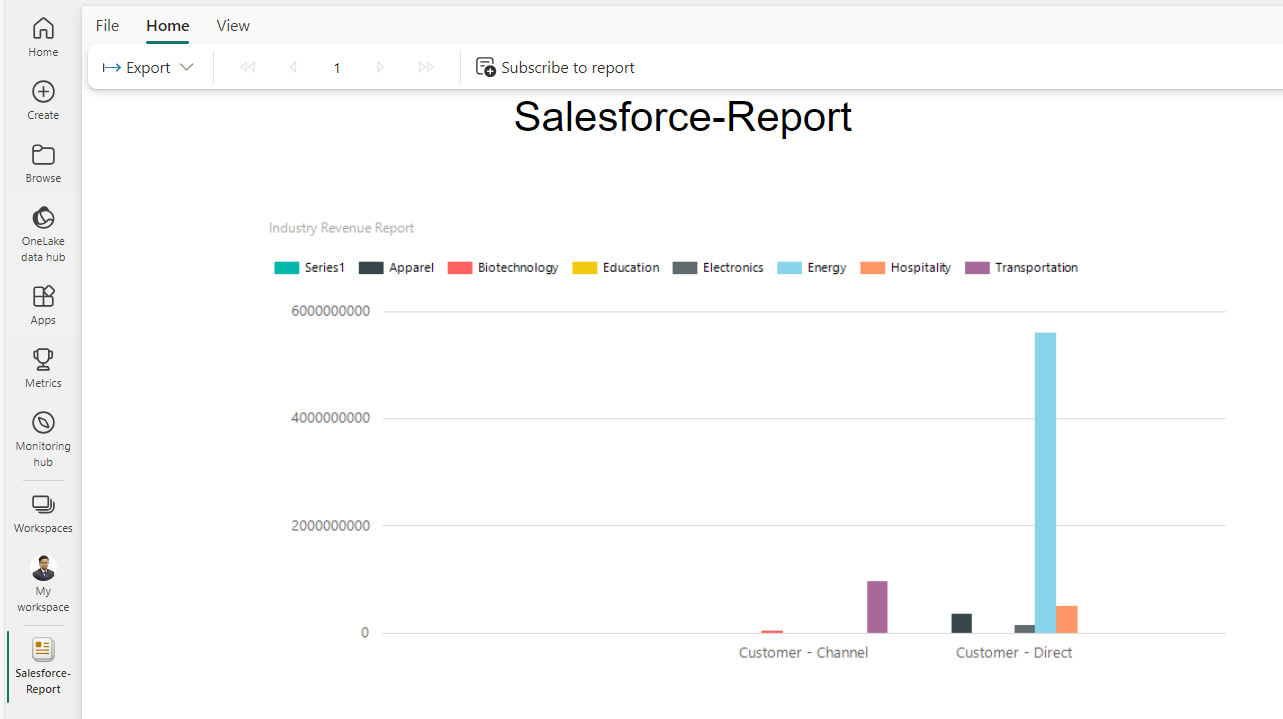Go to the next report page
Screen dimensions: 1283x719
(380, 68)
